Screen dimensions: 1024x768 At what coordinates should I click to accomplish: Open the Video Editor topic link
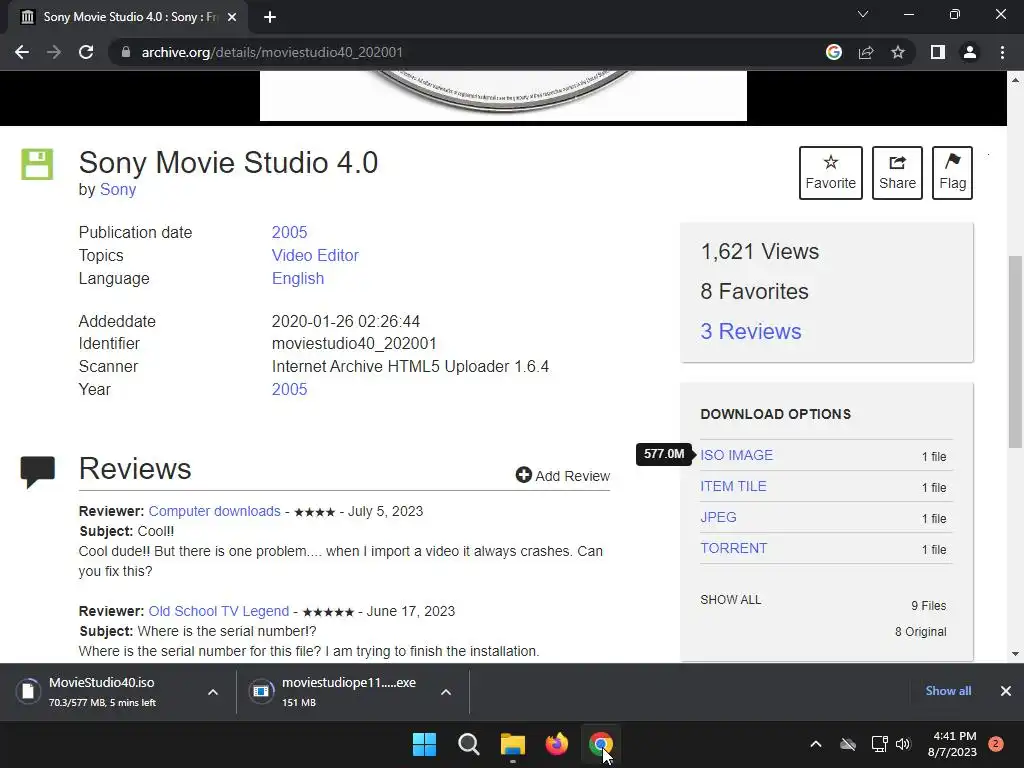(315, 255)
